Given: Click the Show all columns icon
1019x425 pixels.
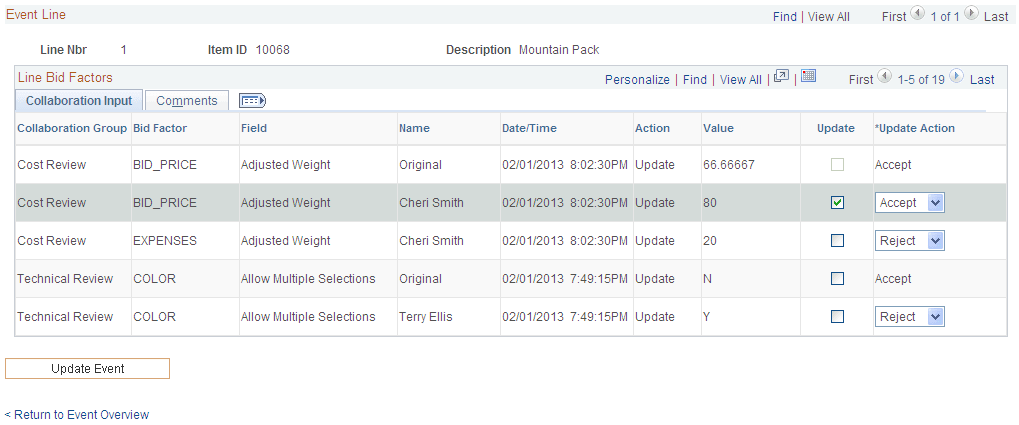Looking at the screenshot, I should [x=253, y=101].
